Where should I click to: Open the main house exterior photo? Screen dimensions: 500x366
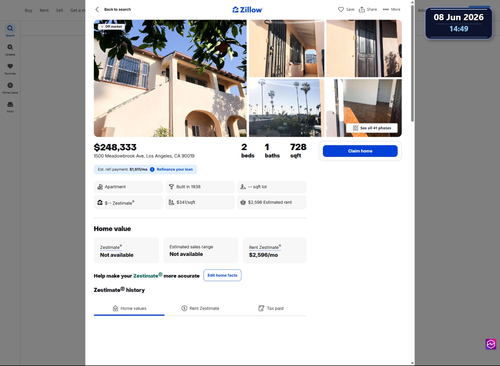170,78
